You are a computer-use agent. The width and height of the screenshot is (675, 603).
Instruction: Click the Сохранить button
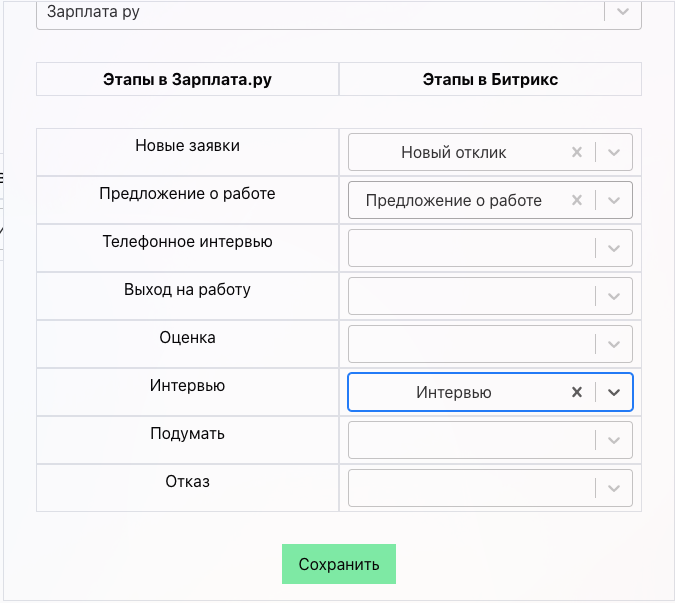point(339,564)
